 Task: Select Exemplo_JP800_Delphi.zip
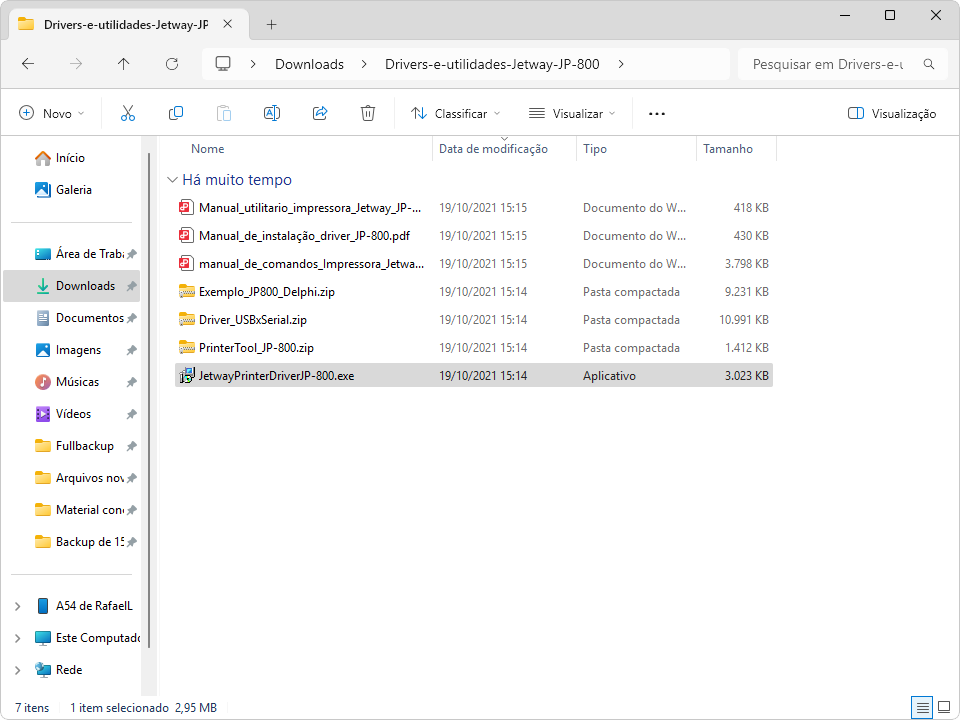coord(474,292)
